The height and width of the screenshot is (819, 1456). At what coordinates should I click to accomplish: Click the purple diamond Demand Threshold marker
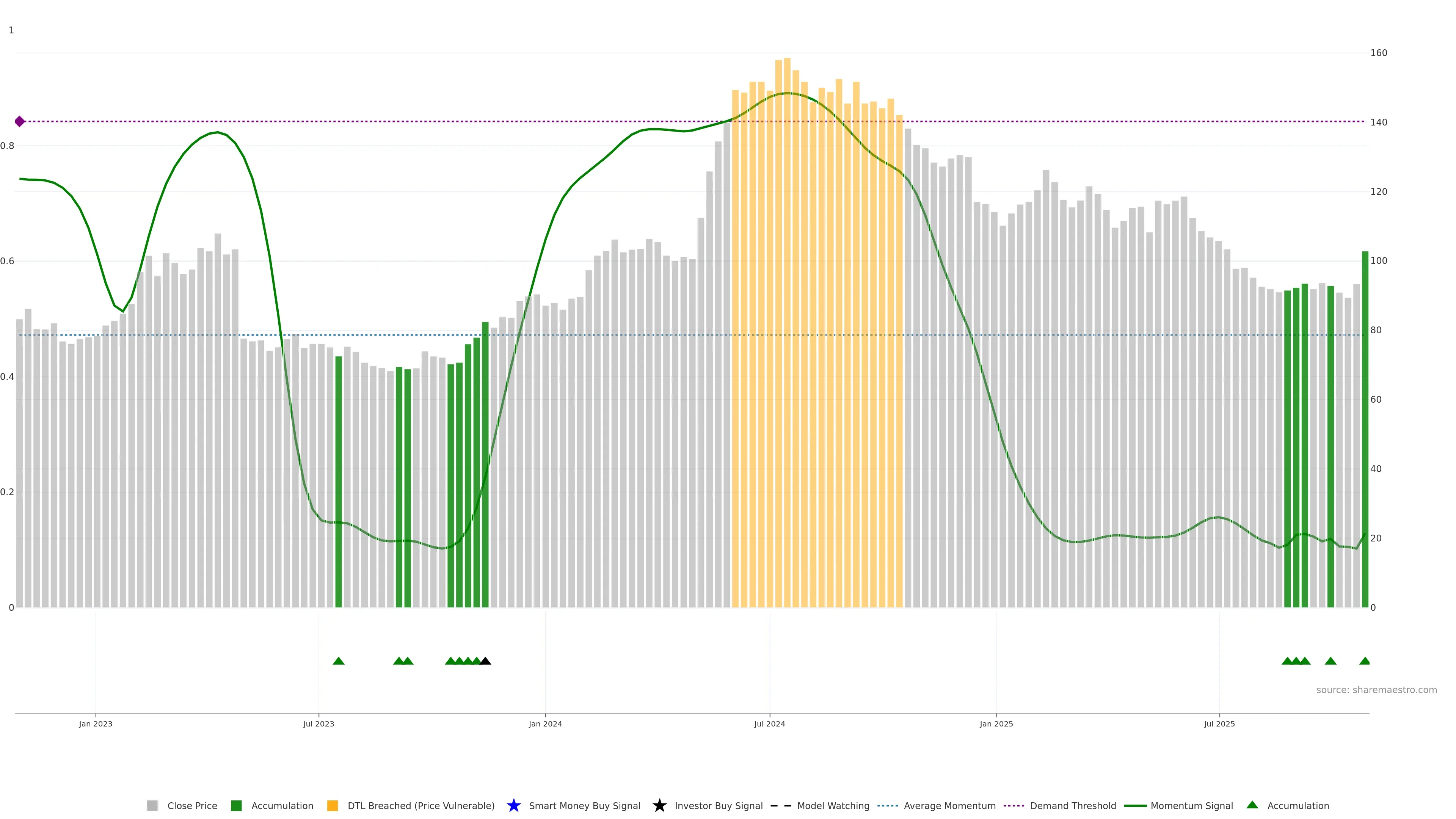click(x=20, y=121)
